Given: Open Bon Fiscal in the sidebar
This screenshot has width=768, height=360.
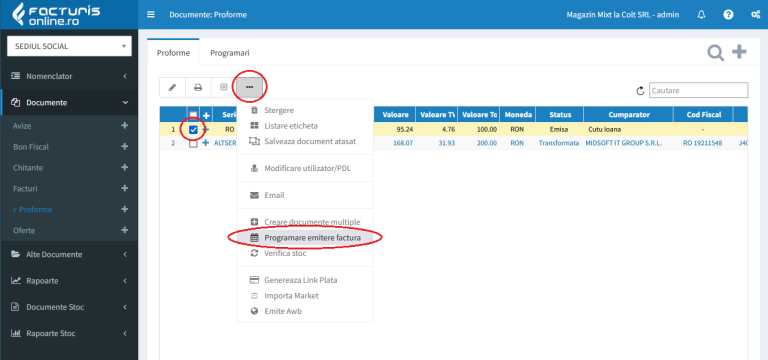Looking at the screenshot, I should [31, 147].
